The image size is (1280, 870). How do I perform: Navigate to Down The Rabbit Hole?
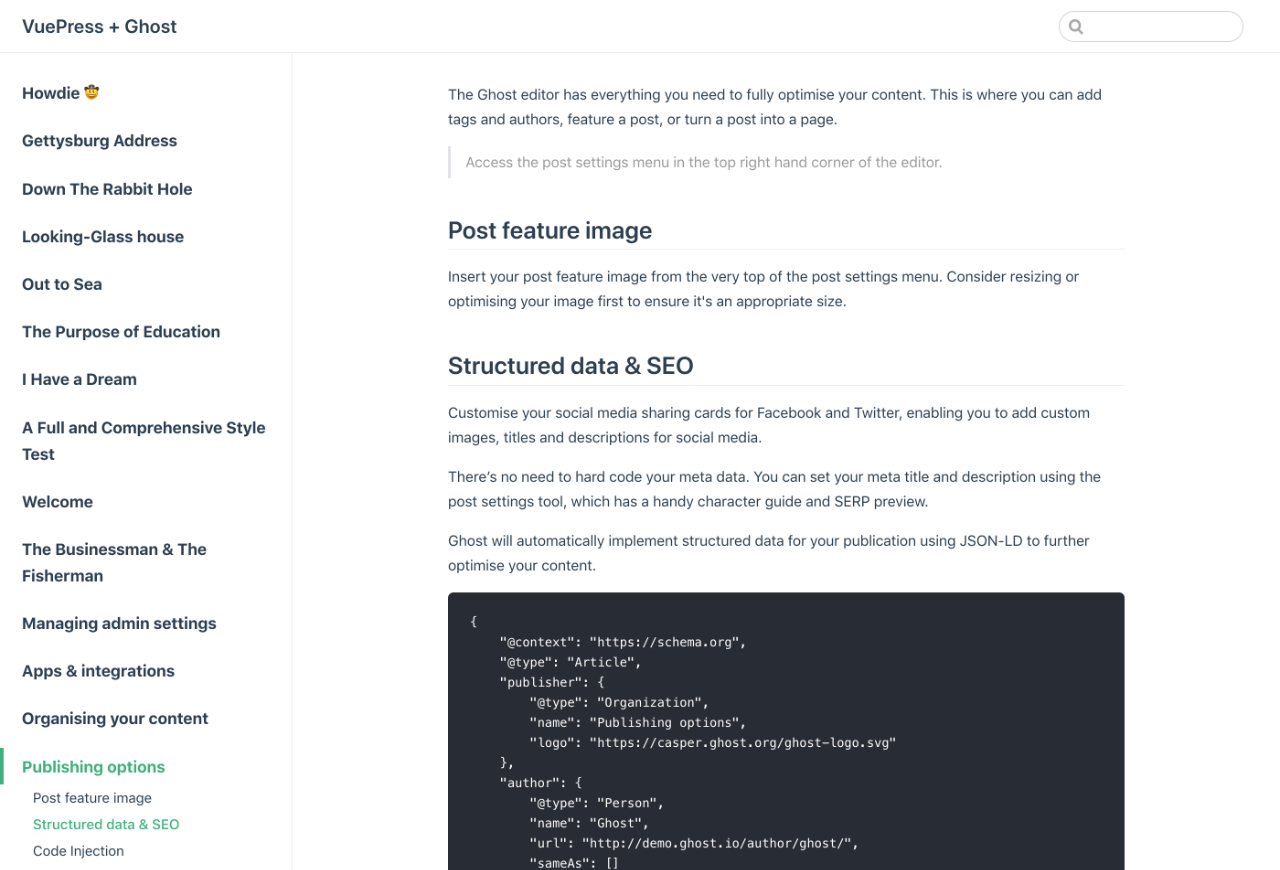[107, 189]
